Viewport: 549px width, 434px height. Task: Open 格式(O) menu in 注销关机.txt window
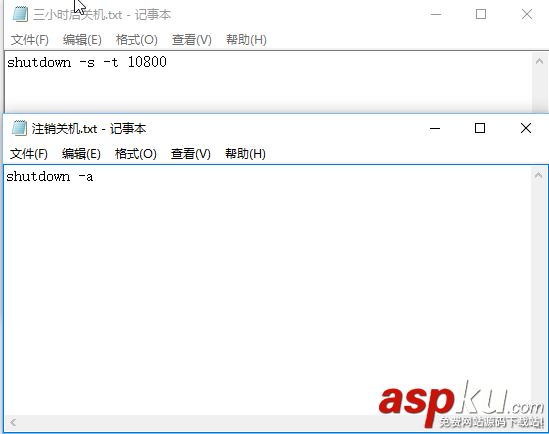click(136, 154)
